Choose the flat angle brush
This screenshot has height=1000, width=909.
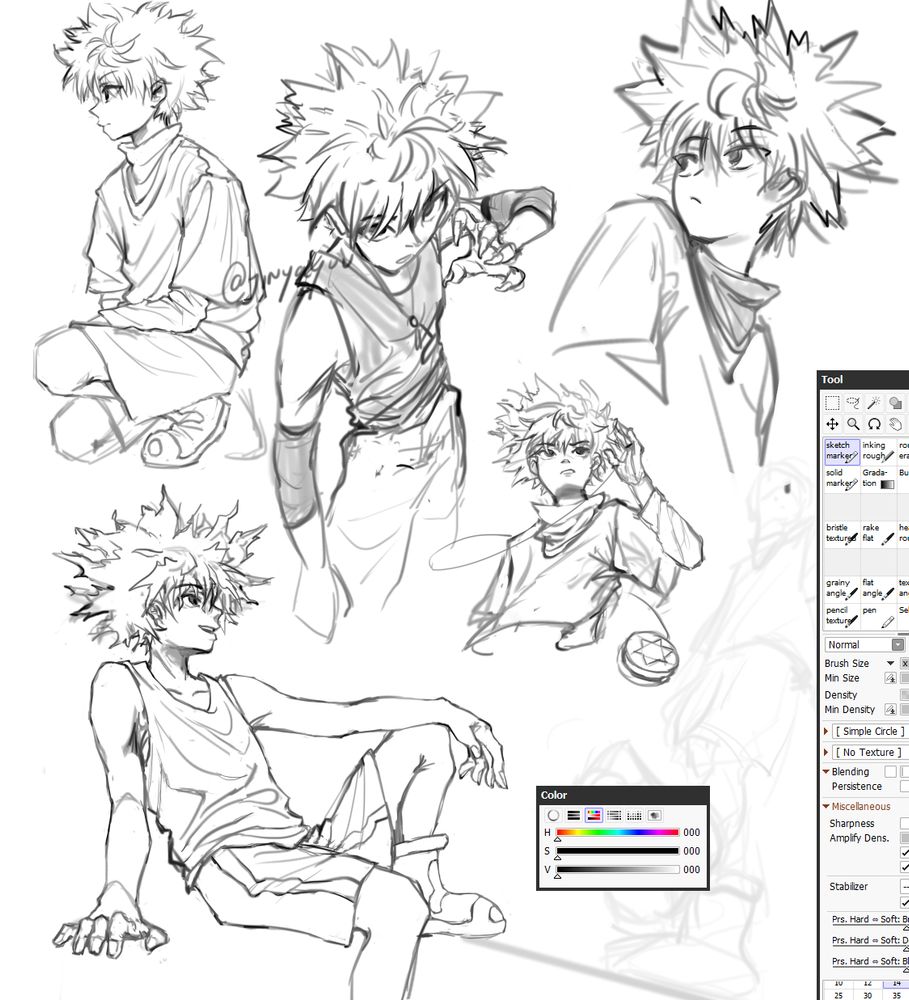pyautogui.click(x=878, y=588)
